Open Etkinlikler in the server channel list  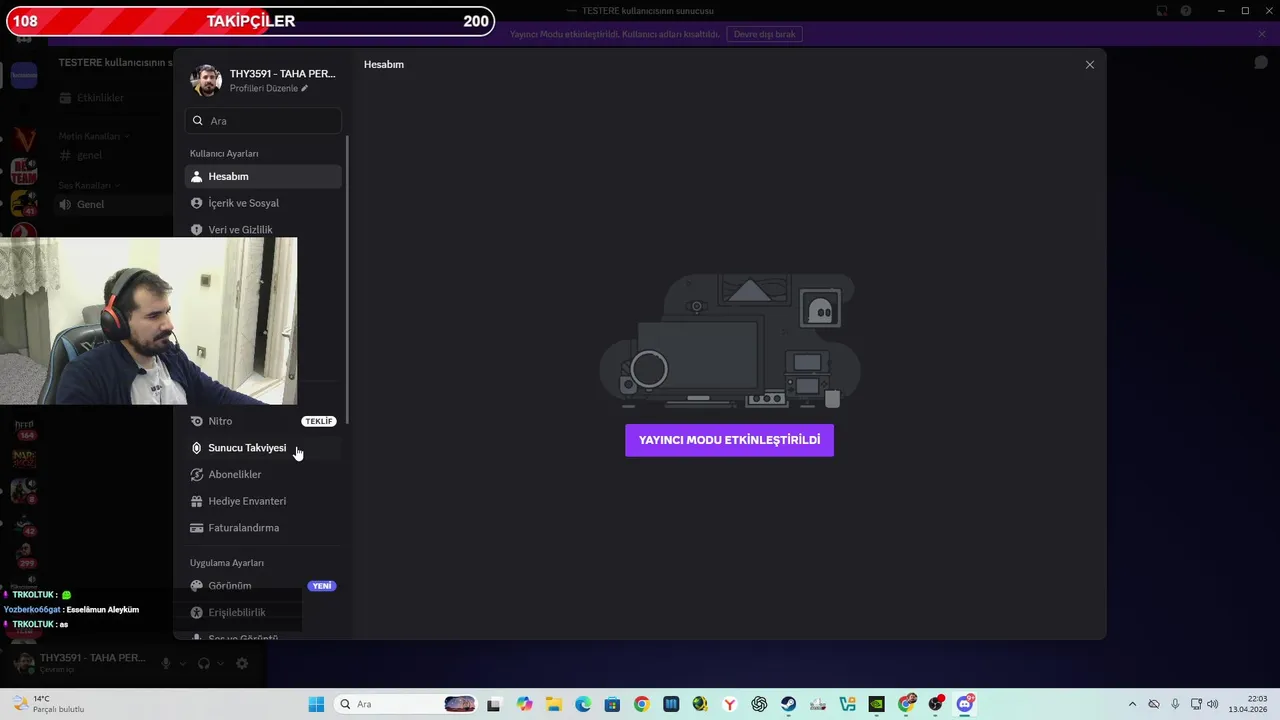pyautogui.click(x=100, y=98)
